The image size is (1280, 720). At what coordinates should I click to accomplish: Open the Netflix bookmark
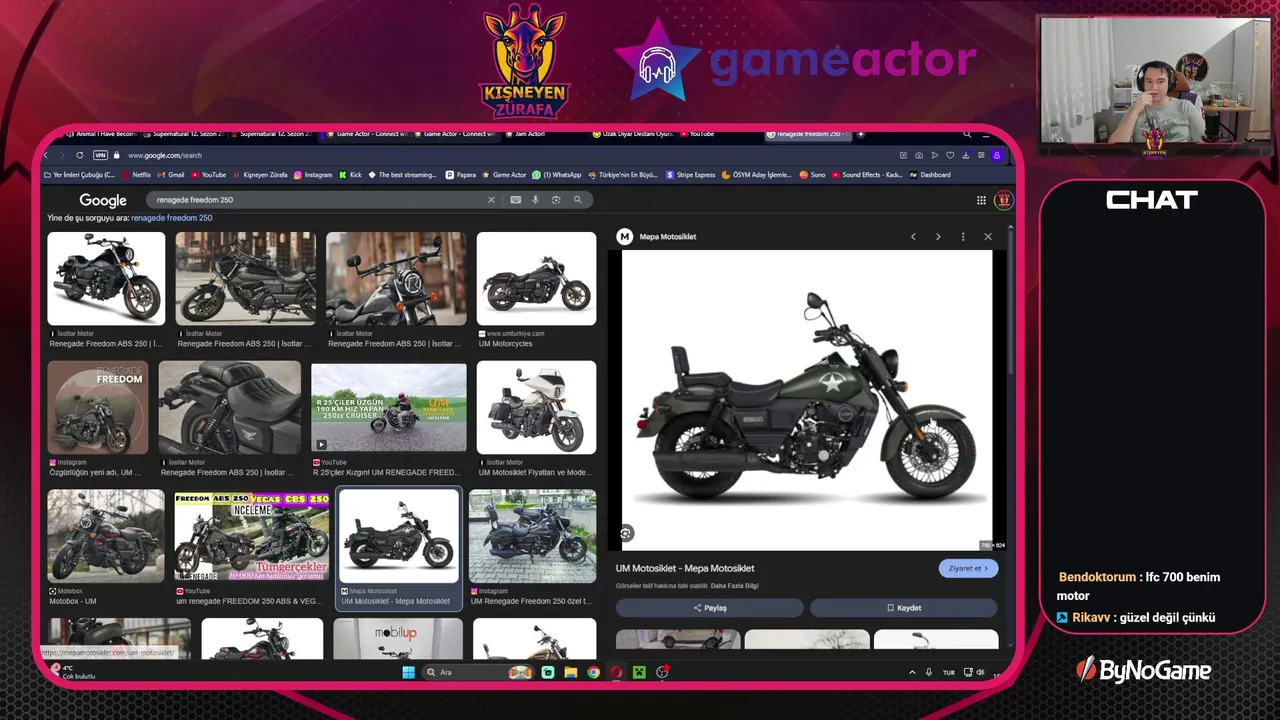pyautogui.click(x=137, y=175)
